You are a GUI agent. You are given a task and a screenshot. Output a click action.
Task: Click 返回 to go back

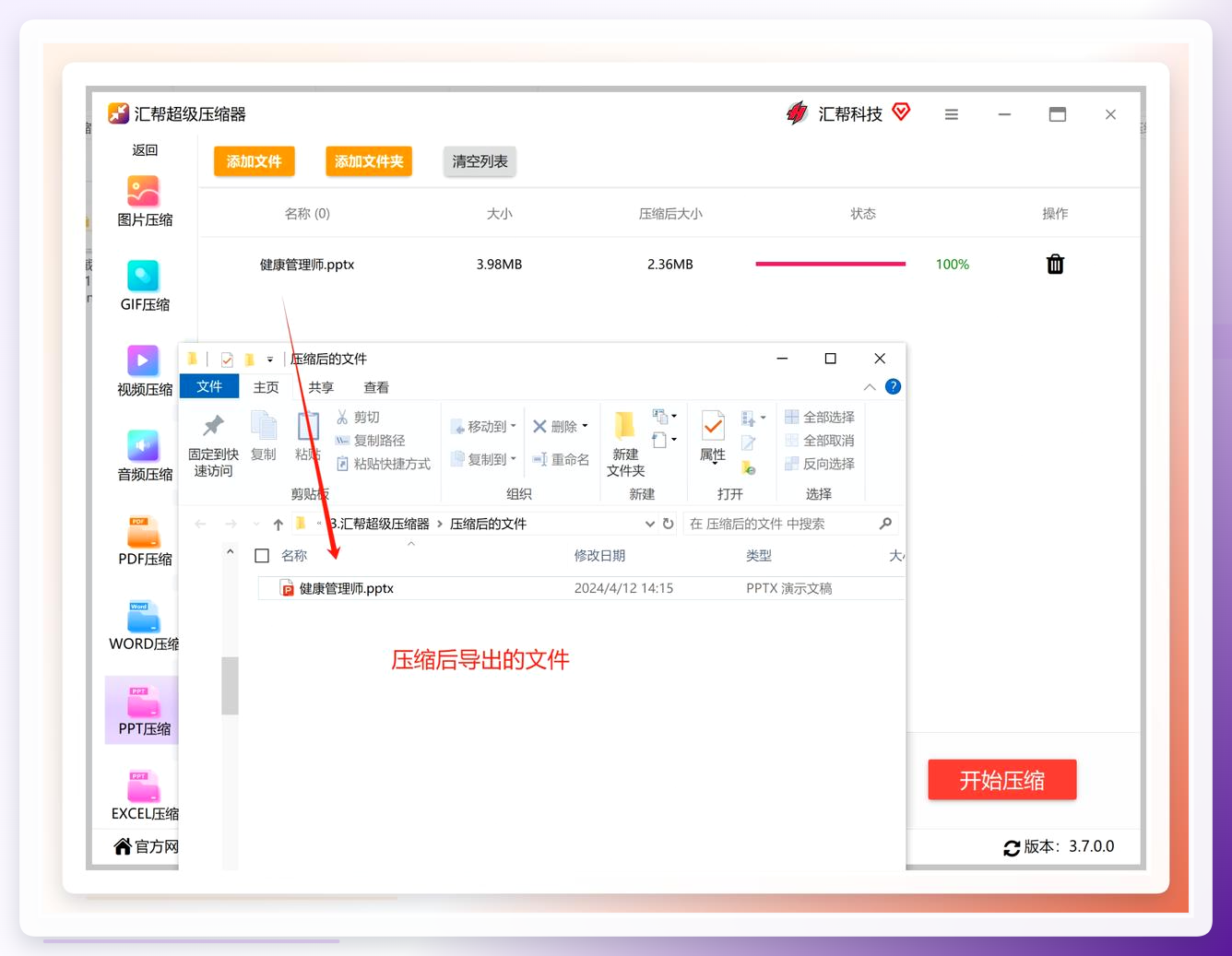point(145,150)
